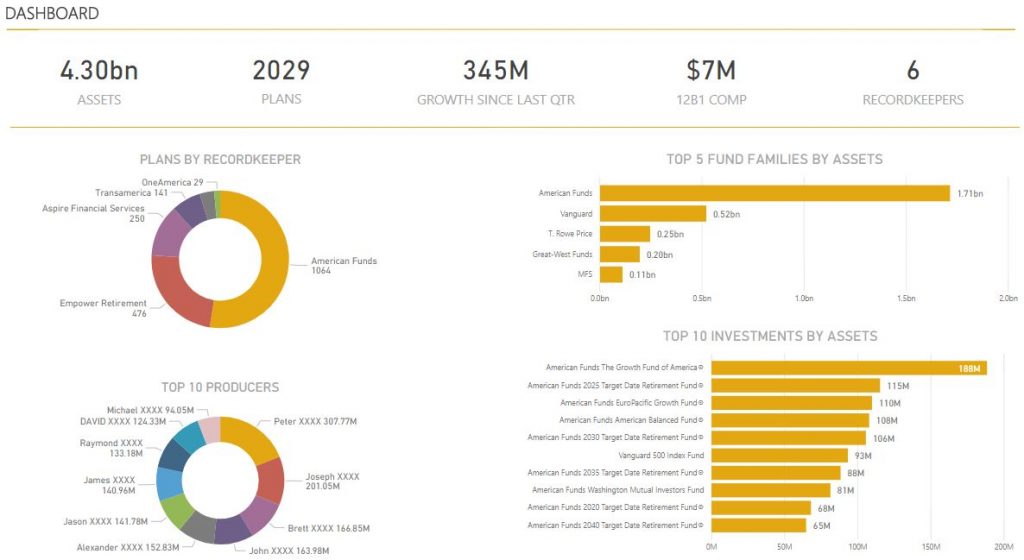Click the Raymond XXXX 133.18M producer label
The width and height of the screenshot is (1024, 560).
[x=112, y=449]
